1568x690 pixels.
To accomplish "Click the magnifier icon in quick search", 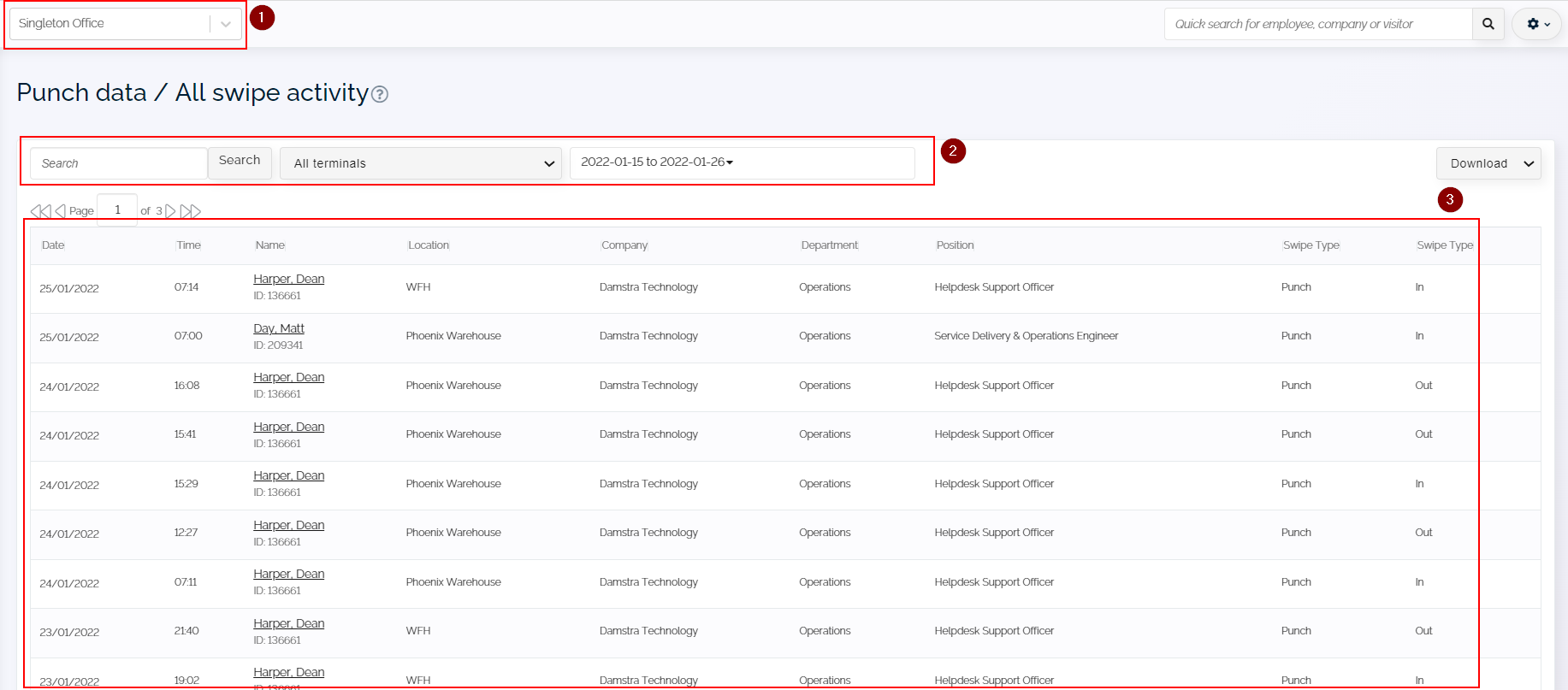I will 1488,24.
